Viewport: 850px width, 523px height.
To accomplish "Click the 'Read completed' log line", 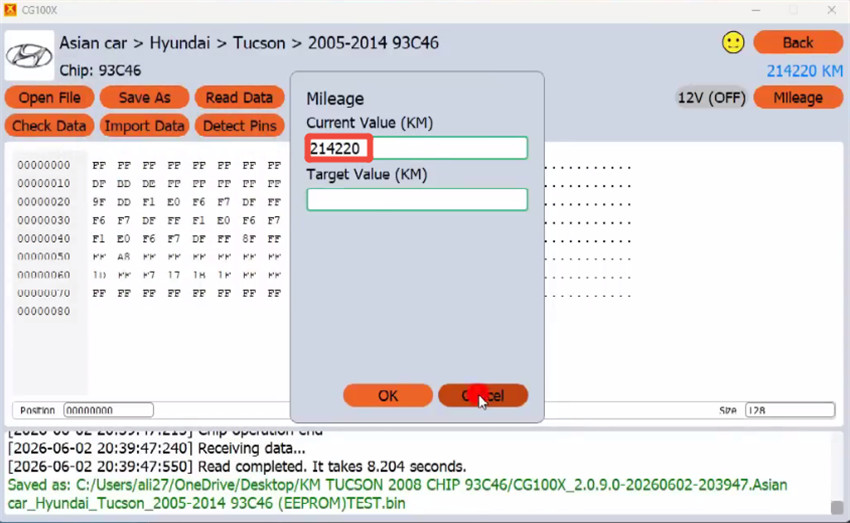I will tap(237, 467).
